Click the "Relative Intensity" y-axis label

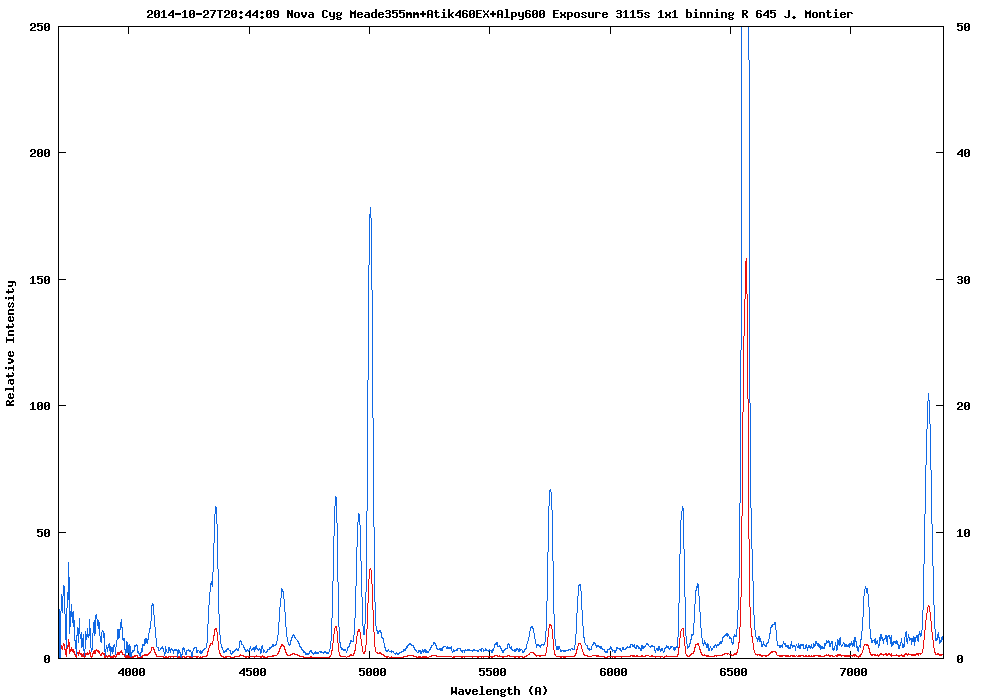pyautogui.click(x=11, y=343)
